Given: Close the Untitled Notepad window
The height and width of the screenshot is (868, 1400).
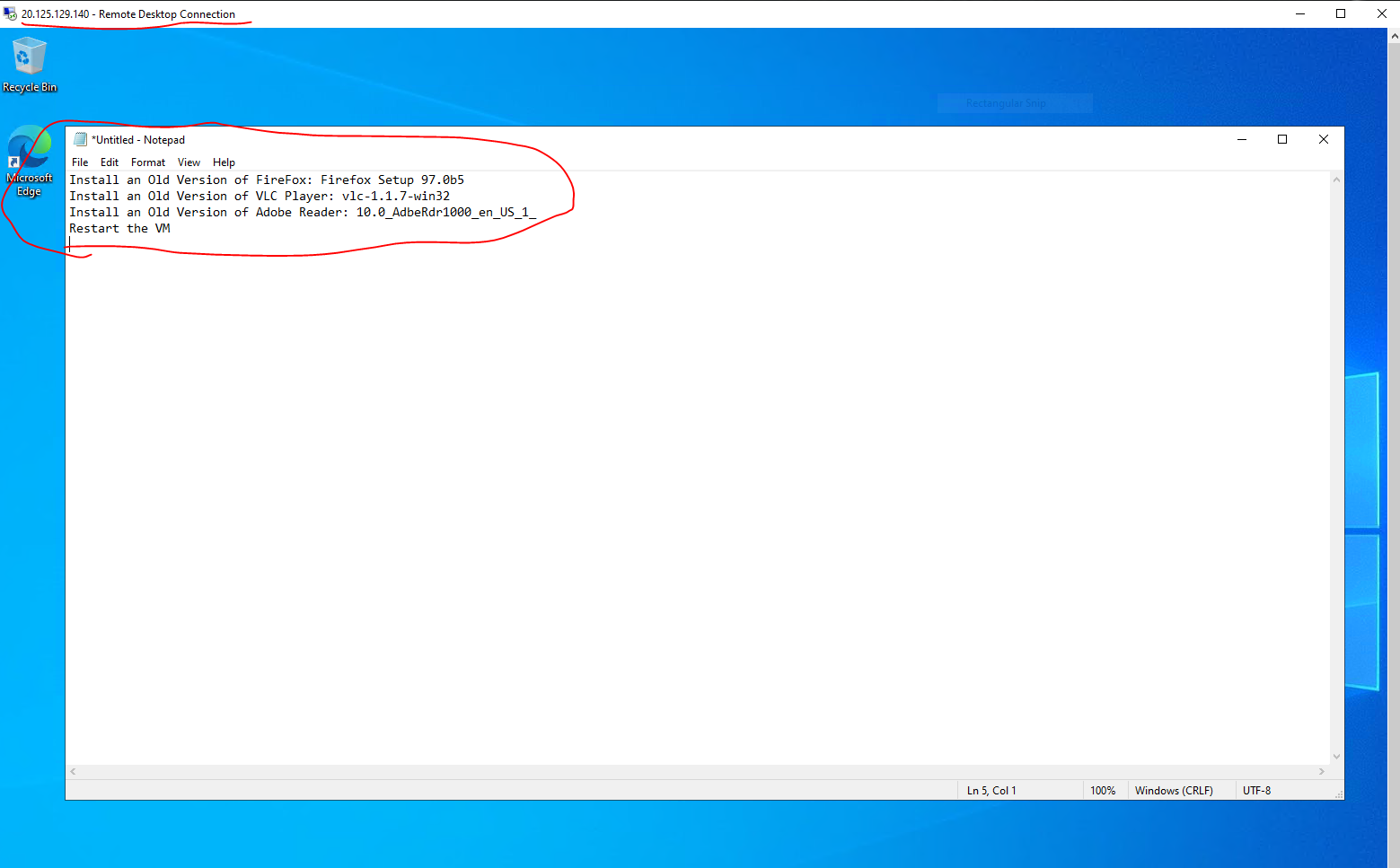Looking at the screenshot, I should click(1324, 139).
